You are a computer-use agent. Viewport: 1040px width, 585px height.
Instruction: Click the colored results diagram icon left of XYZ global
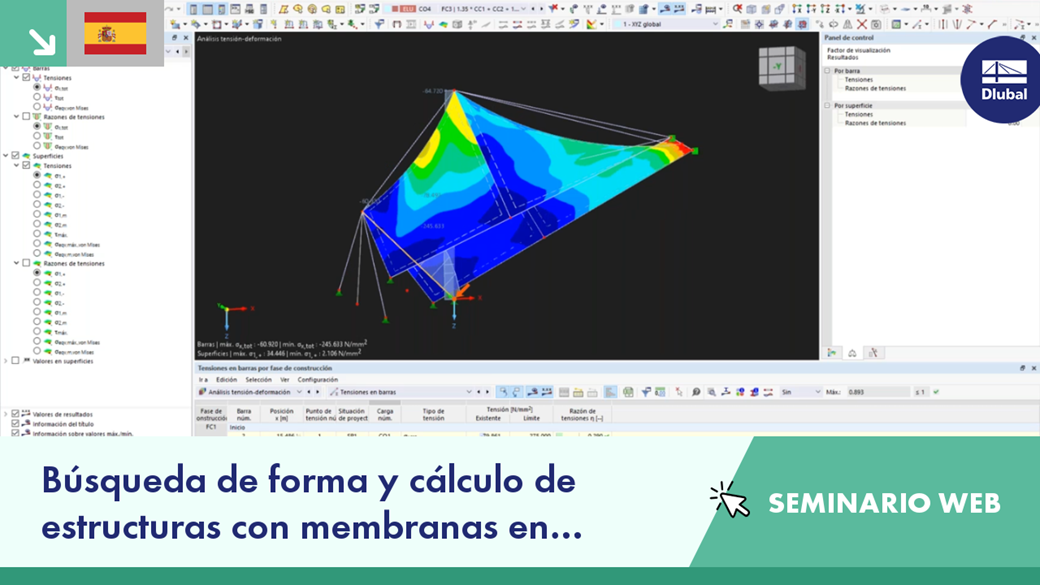[591, 25]
